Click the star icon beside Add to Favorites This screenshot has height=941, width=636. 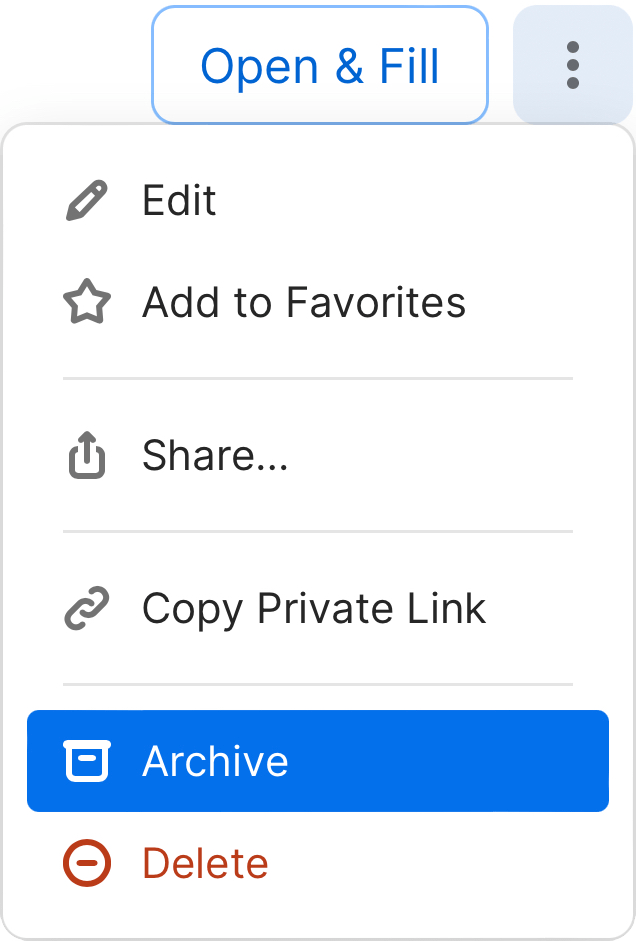(x=87, y=302)
